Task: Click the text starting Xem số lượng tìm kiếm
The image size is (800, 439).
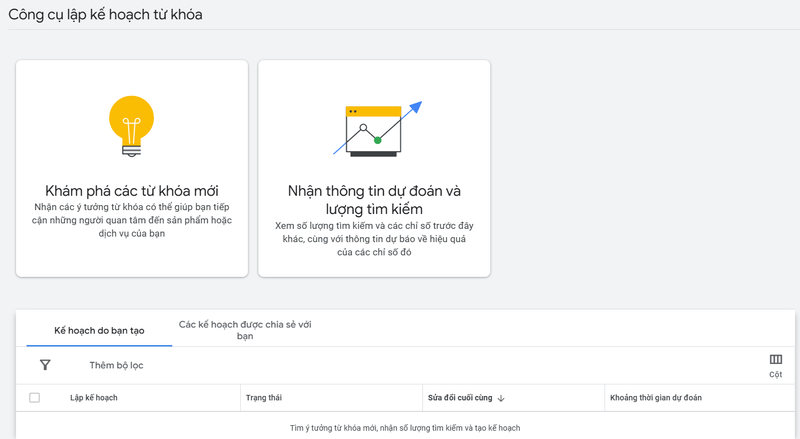Action: pos(374,239)
